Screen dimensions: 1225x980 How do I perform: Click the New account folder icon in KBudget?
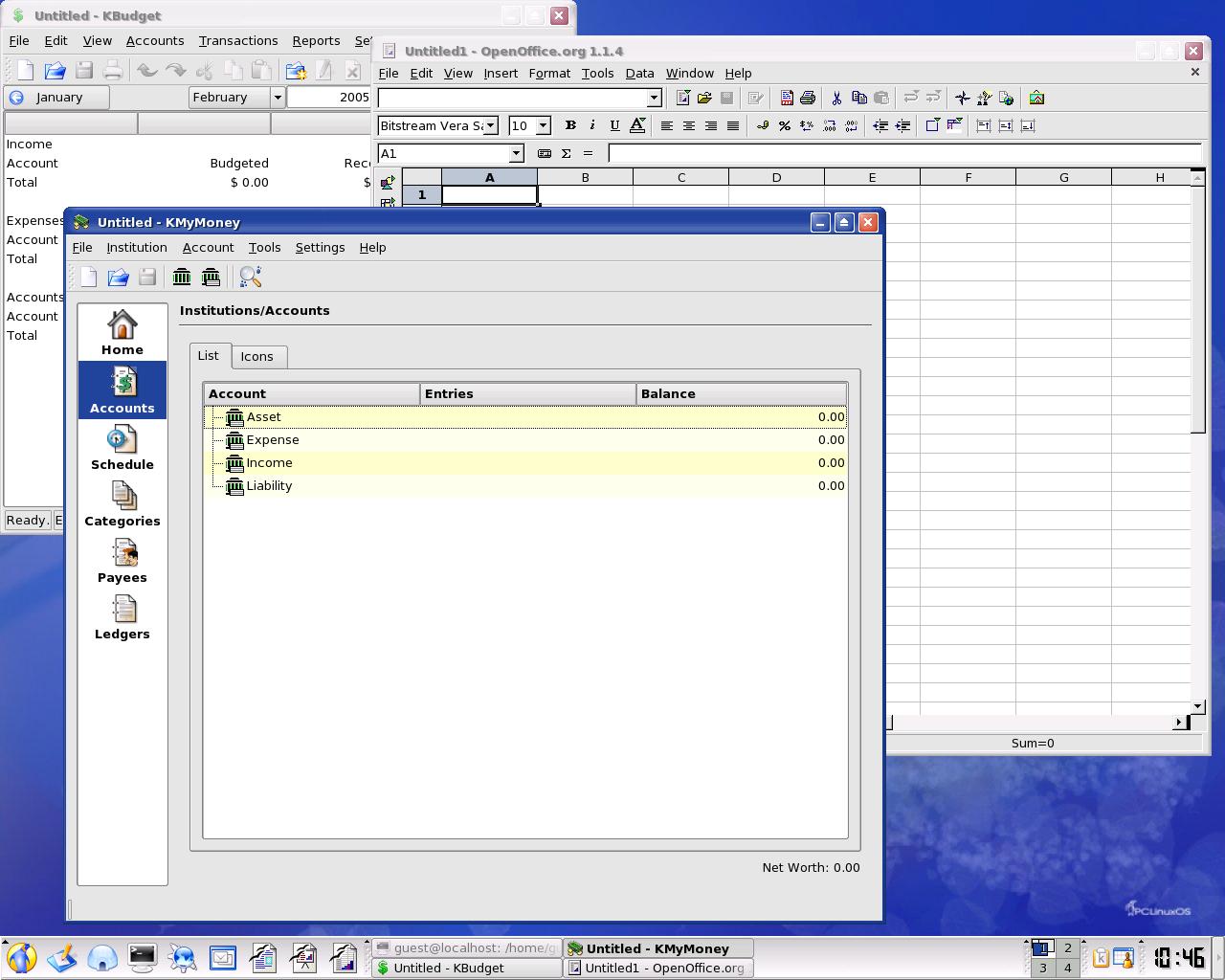(x=296, y=70)
